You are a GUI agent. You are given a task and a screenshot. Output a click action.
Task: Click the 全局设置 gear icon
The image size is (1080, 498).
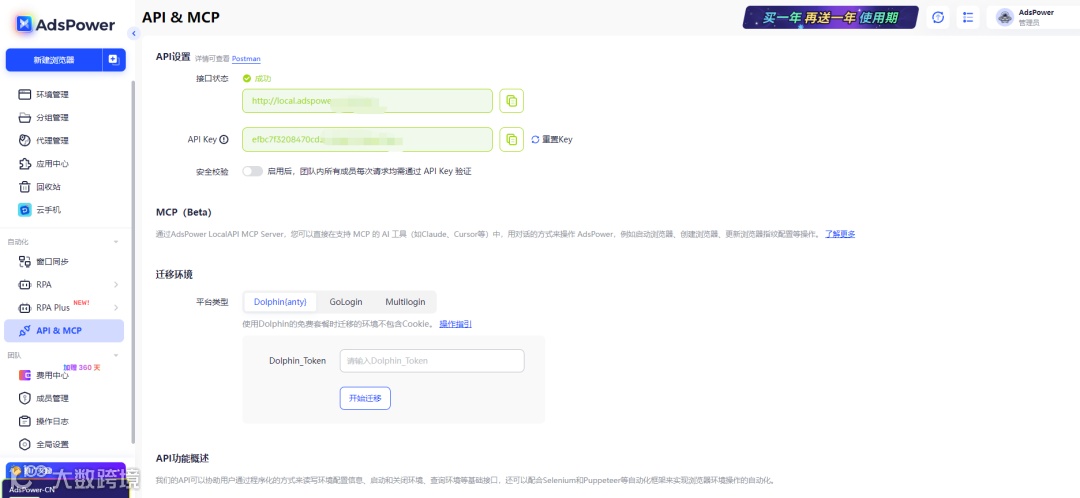pos(25,444)
